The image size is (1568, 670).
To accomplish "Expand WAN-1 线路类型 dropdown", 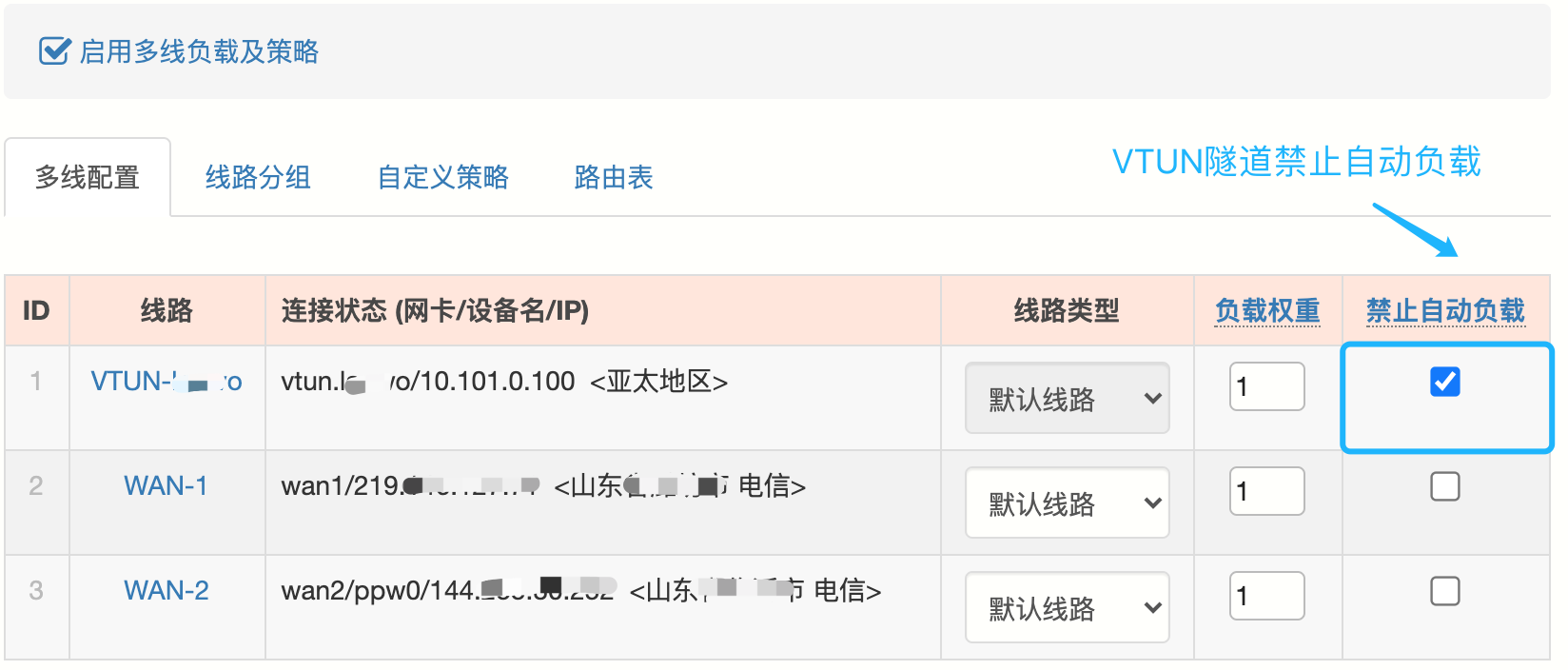I will point(1067,503).
